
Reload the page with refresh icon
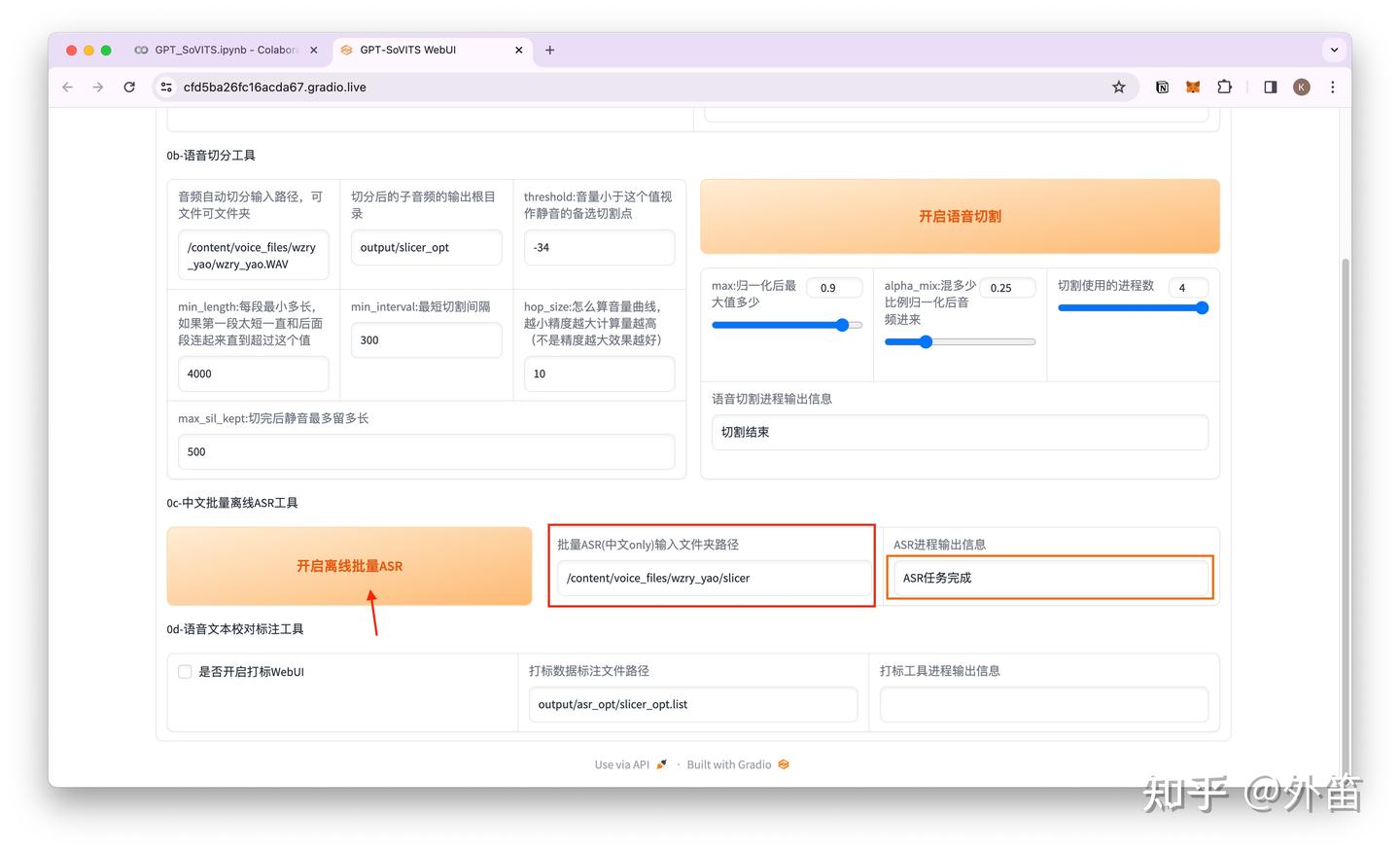(129, 87)
